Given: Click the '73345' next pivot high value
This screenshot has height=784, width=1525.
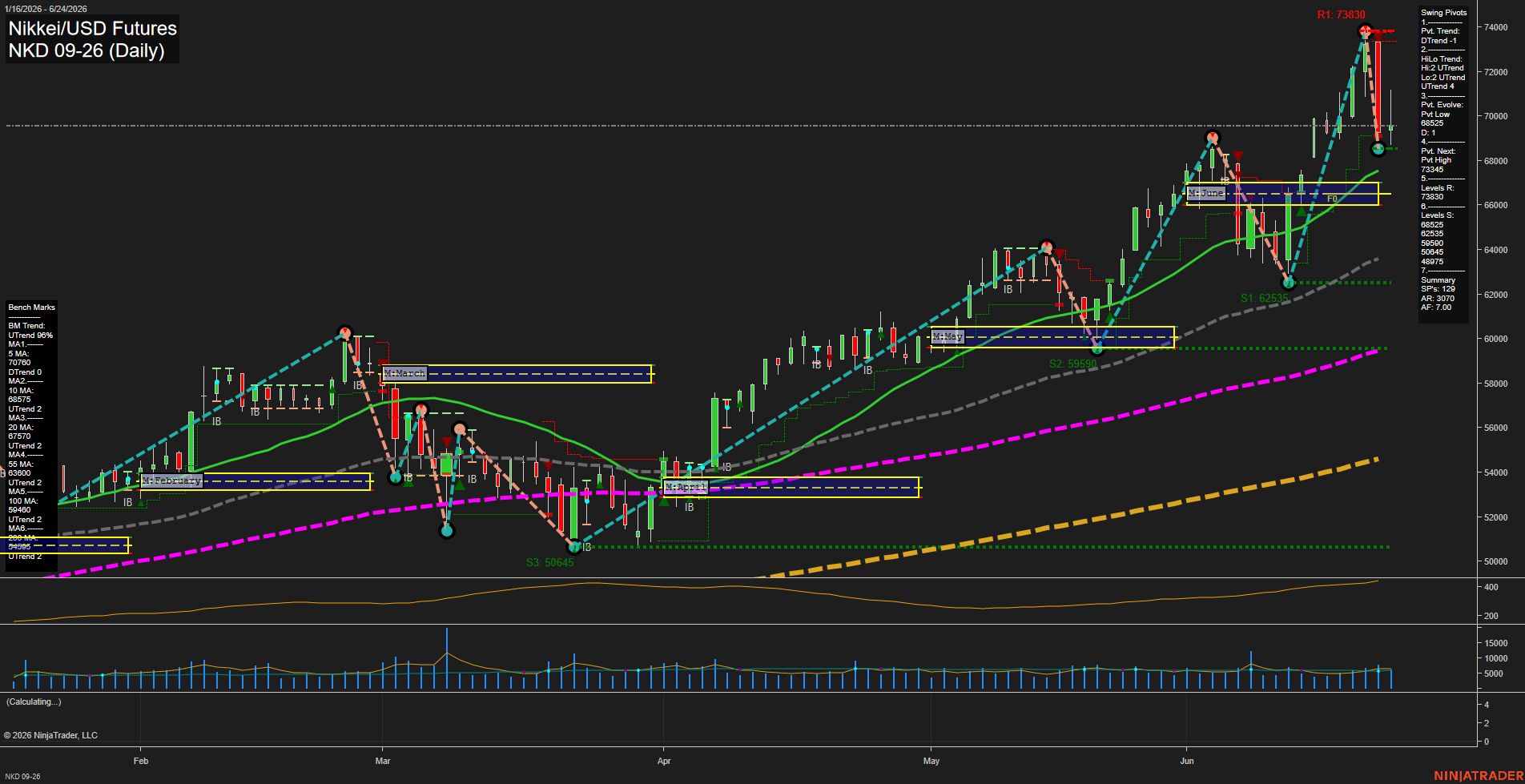Looking at the screenshot, I should point(1432,170).
